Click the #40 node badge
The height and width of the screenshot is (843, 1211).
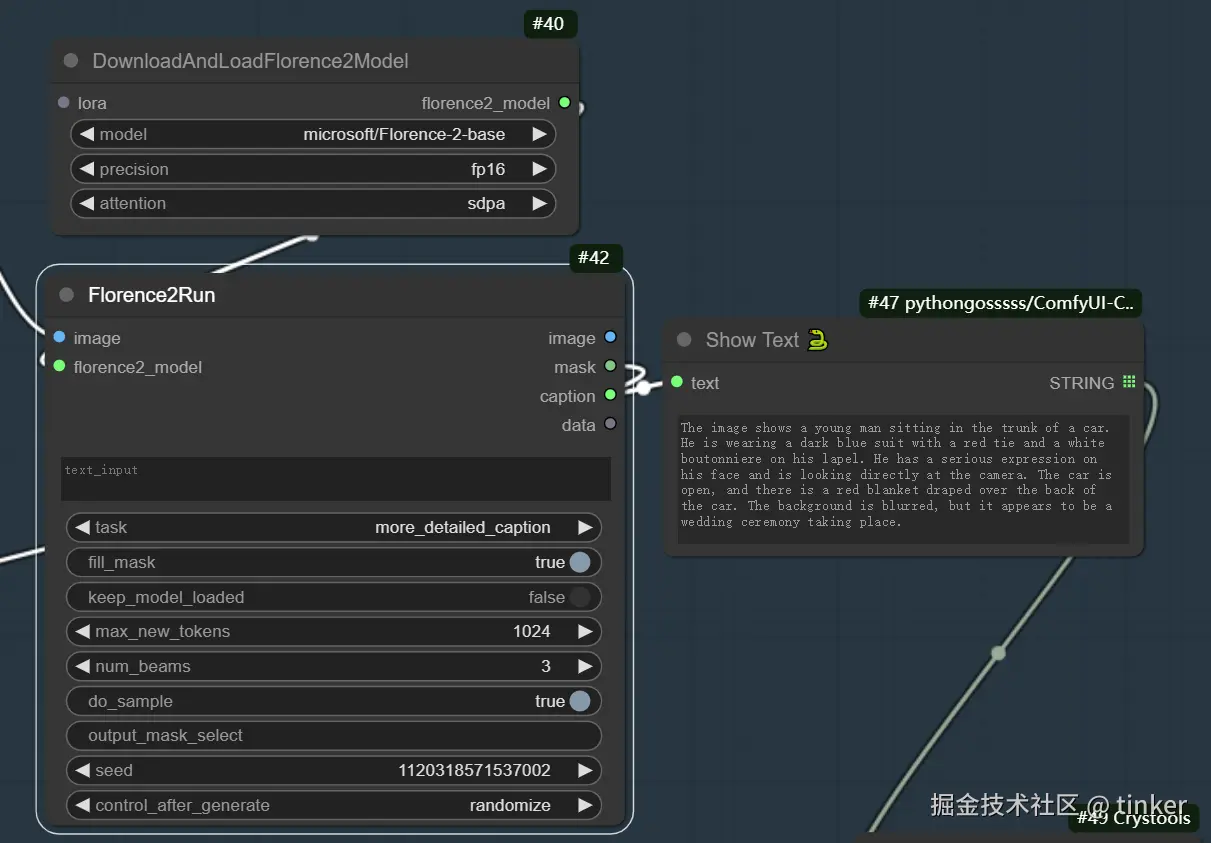pyautogui.click(x=550, y=24)
